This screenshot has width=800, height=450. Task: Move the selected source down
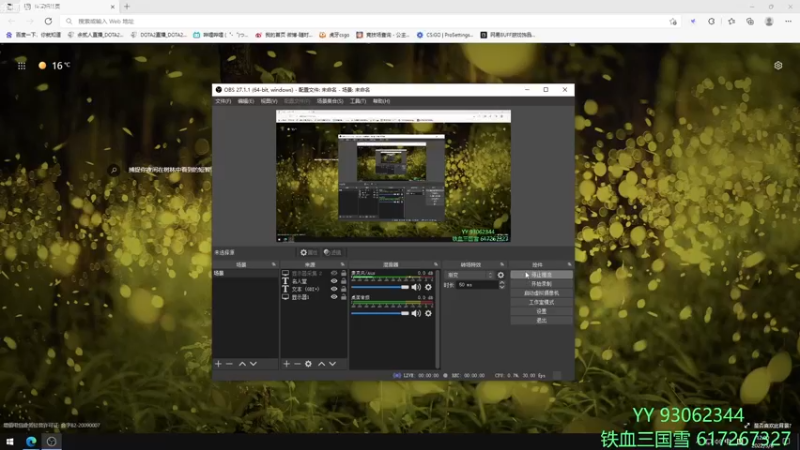[333, 364]
